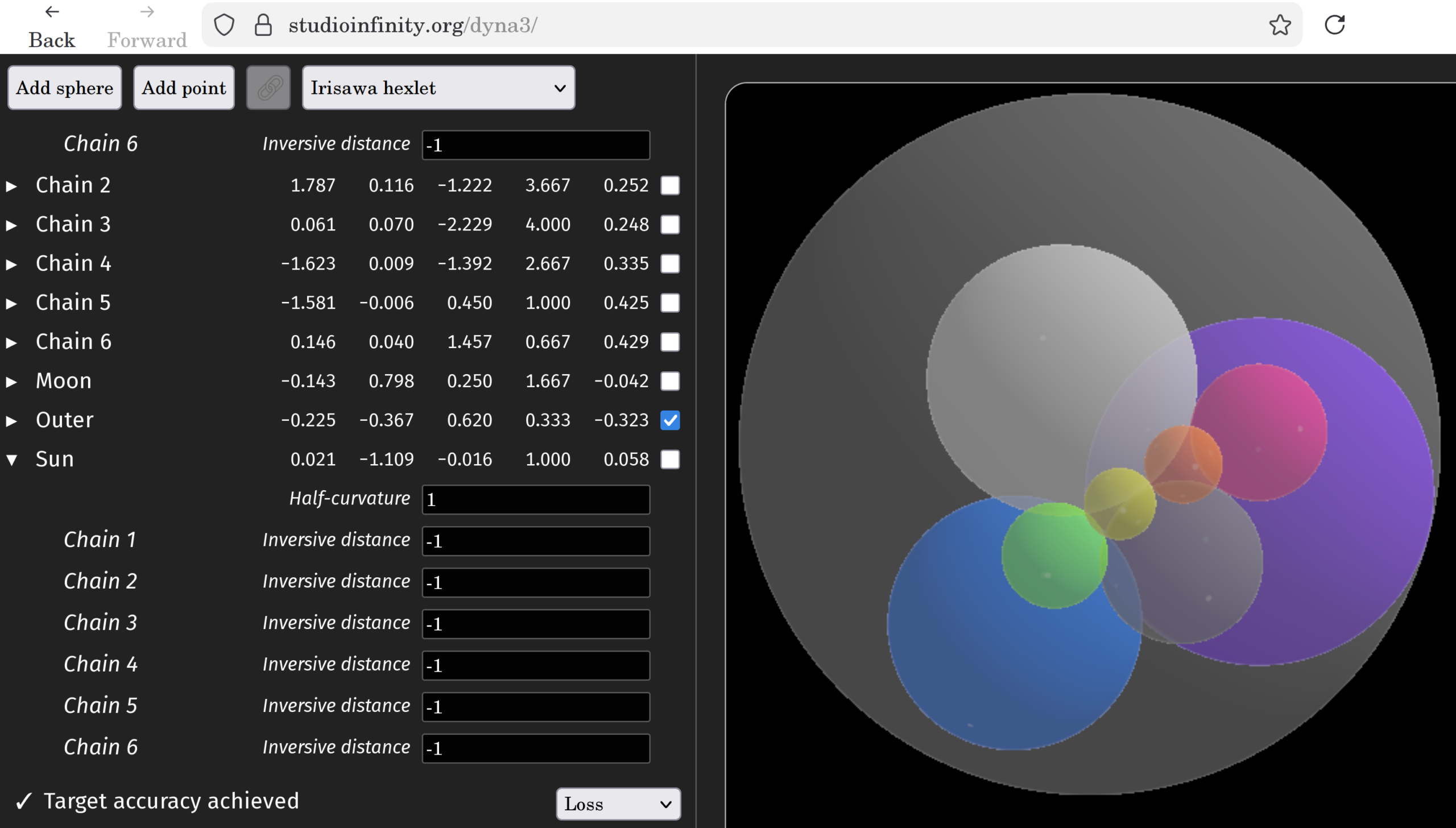Uncheck the Outer sphere checkbox
The height and width of the screenshot is (828, 1456).
pyautogui.click(x=670, y=420)
